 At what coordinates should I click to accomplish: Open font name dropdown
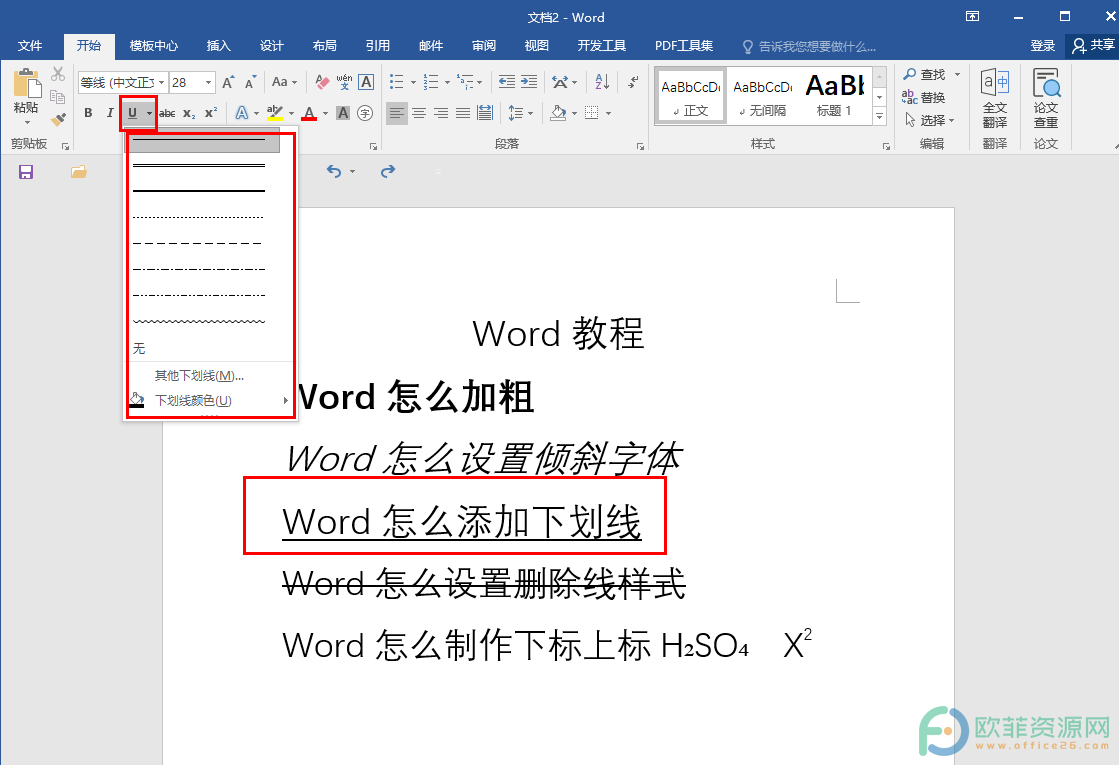pyautogui.click(x=162, y=83)
